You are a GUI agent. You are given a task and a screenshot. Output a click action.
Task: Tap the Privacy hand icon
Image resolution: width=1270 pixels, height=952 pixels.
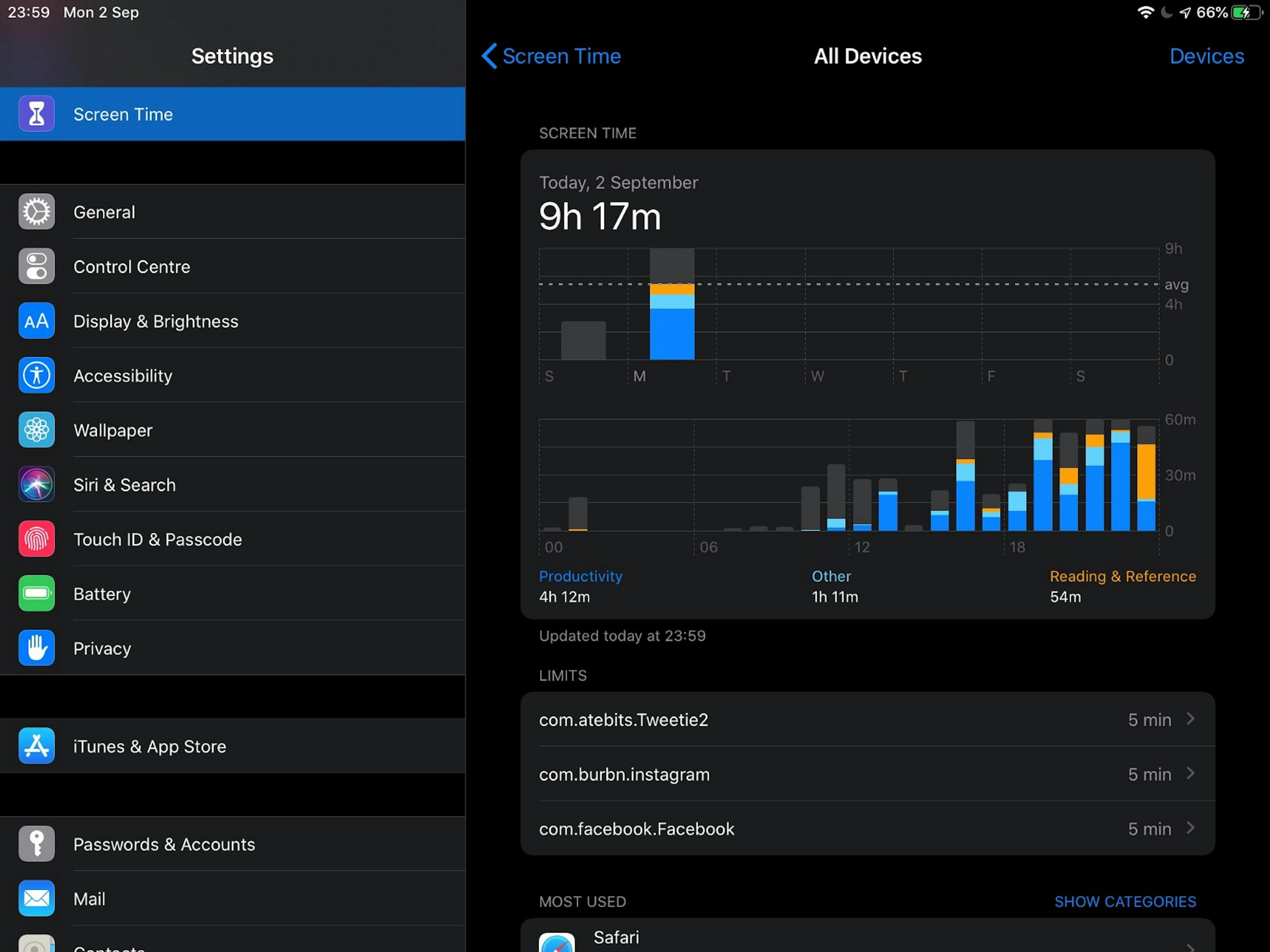coord(36,648)
